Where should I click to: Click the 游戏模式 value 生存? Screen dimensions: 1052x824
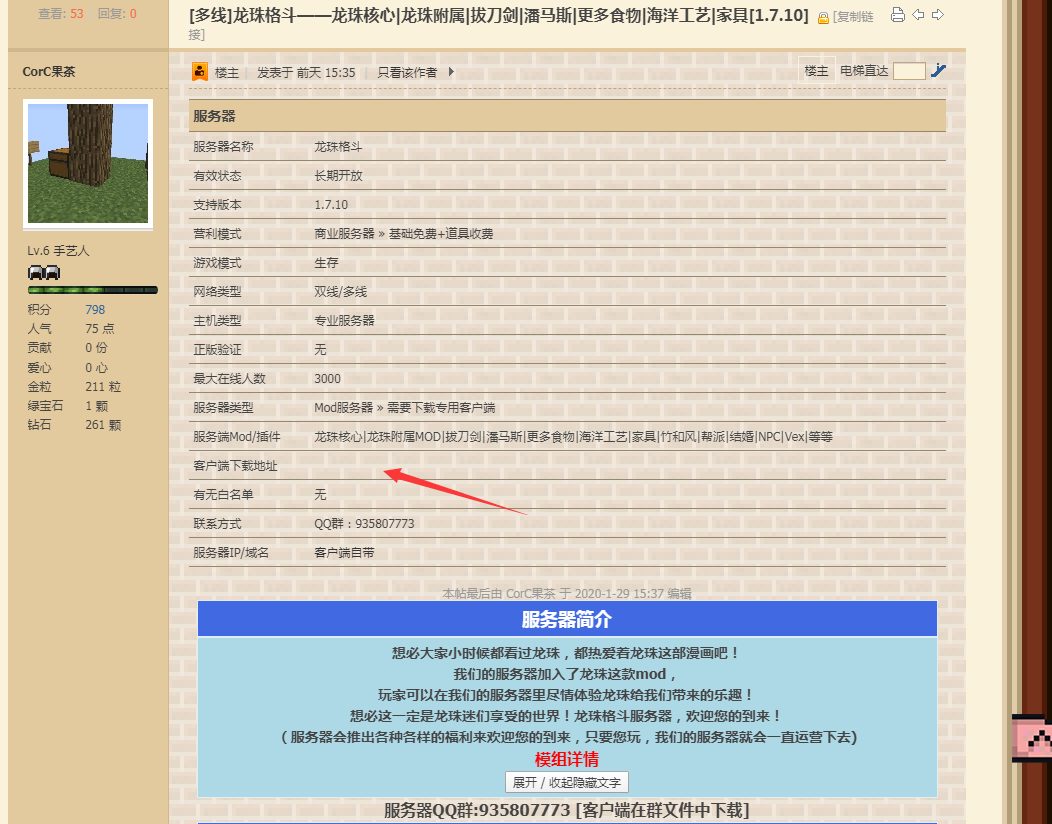click(326, 262)
